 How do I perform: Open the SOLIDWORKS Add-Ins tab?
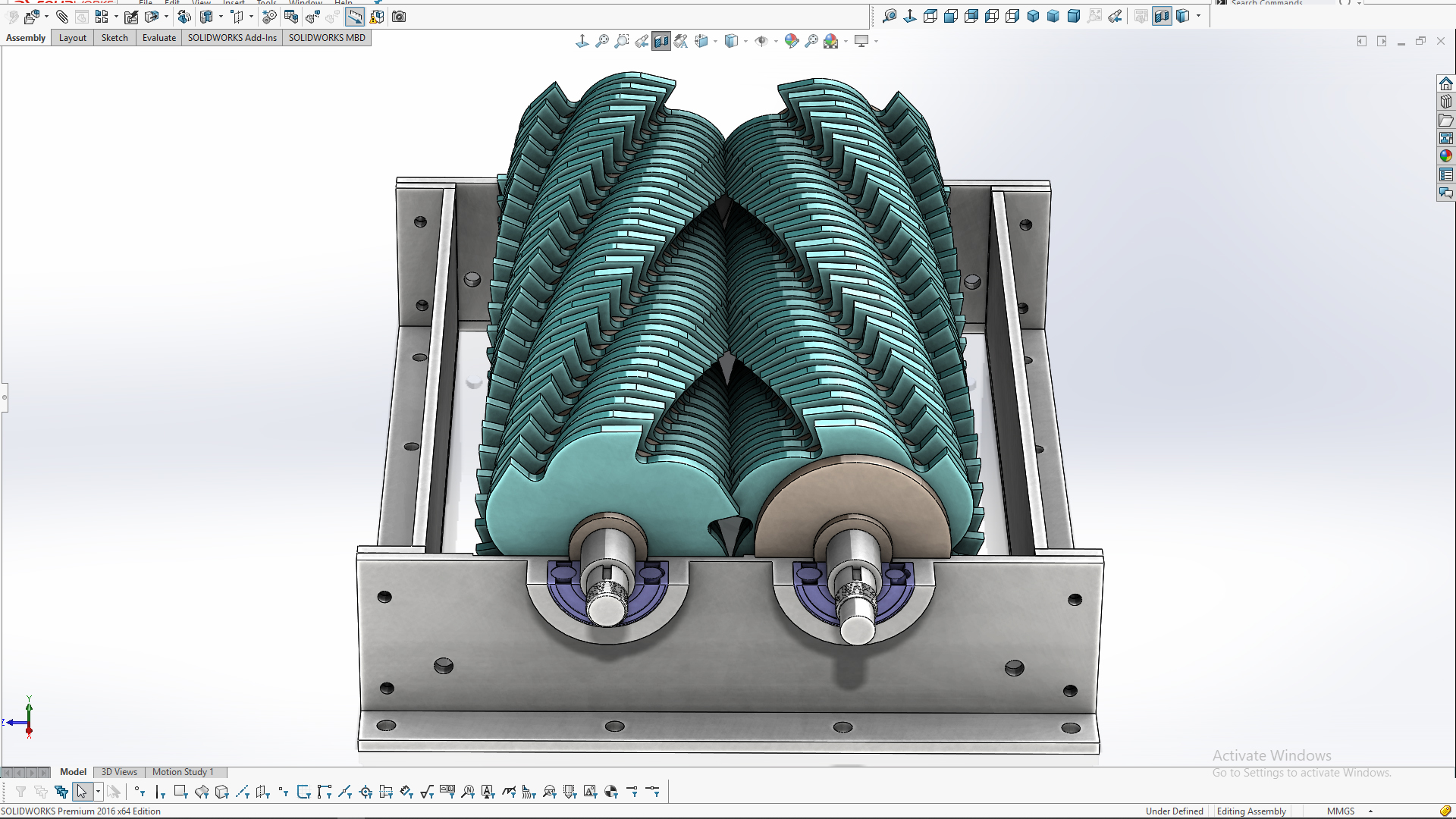232,38
